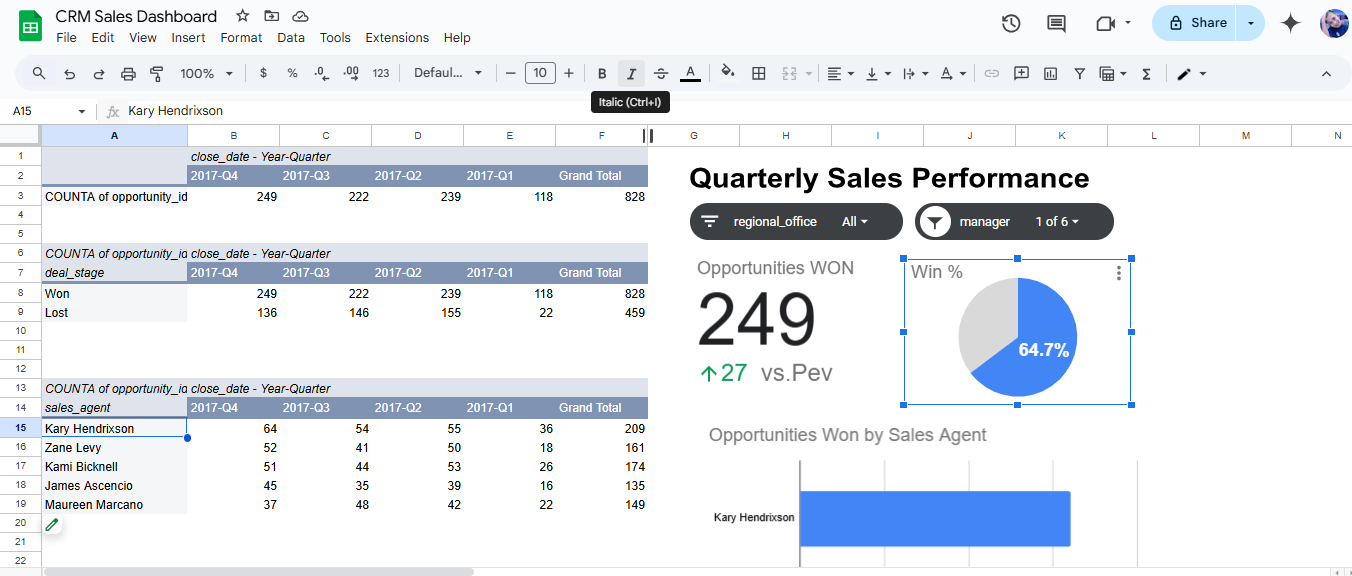Click the Functions sigma icon
The height and width of the screenshot is (576, 1352).
pos(1147,73)
